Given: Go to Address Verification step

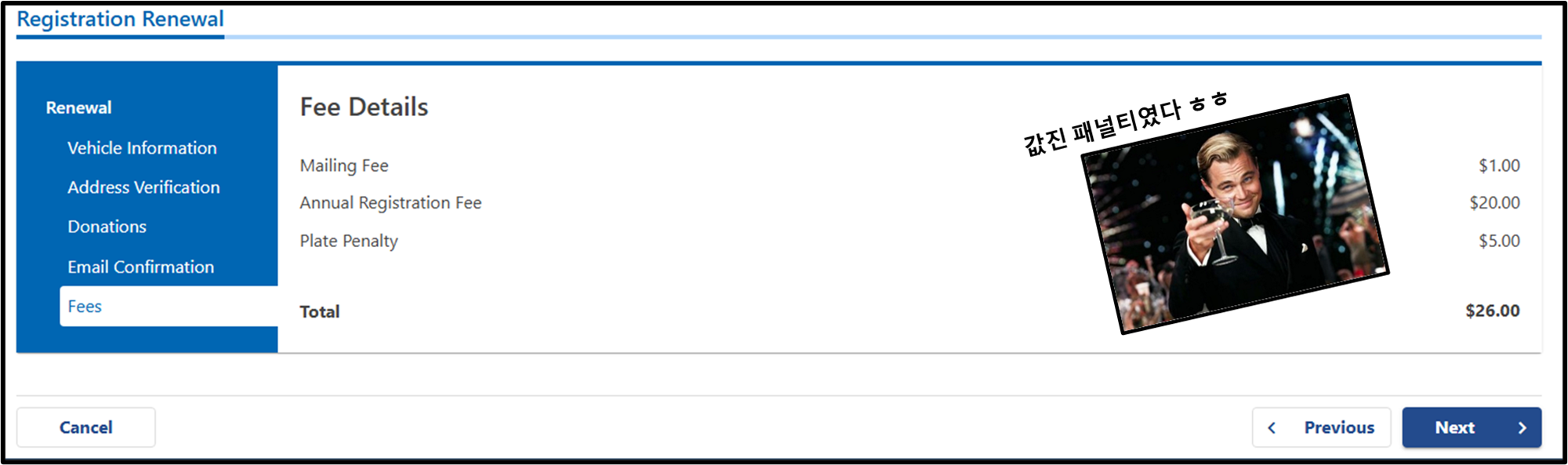Looking at the screenshot, I should (143, 187).
